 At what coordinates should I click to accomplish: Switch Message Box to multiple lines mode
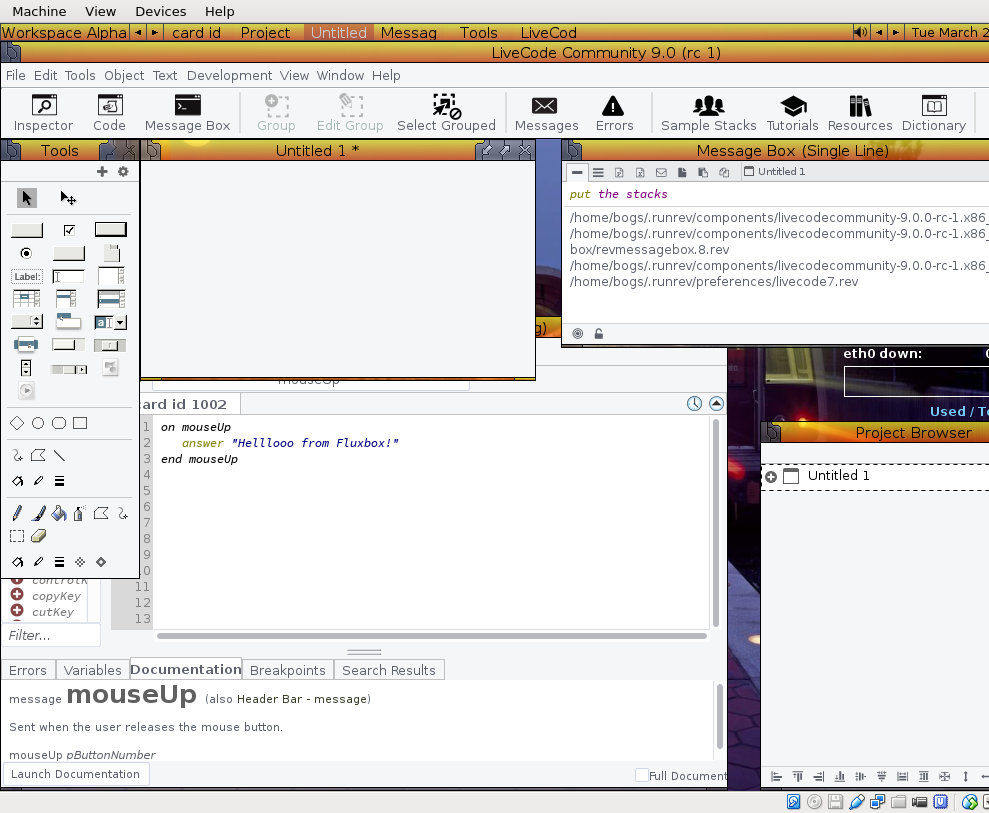(598, 172)
